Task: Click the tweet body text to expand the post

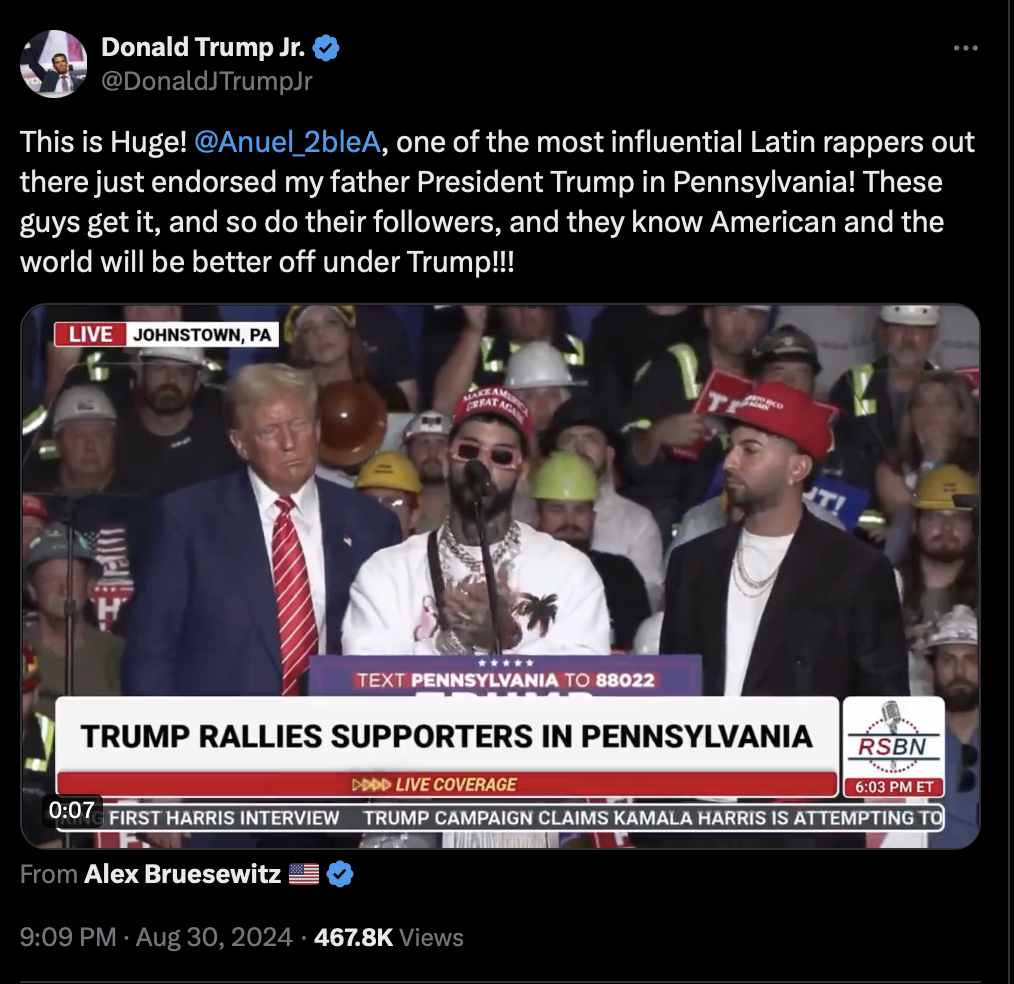Action: click(x=497, y=202)
